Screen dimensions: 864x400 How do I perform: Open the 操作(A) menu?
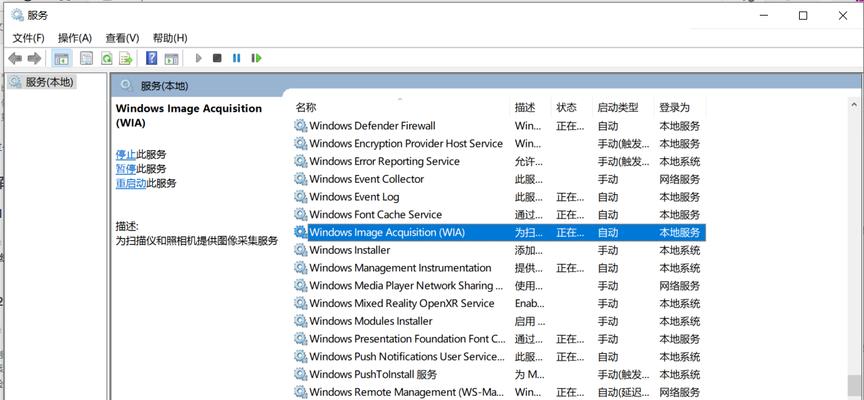75,38
